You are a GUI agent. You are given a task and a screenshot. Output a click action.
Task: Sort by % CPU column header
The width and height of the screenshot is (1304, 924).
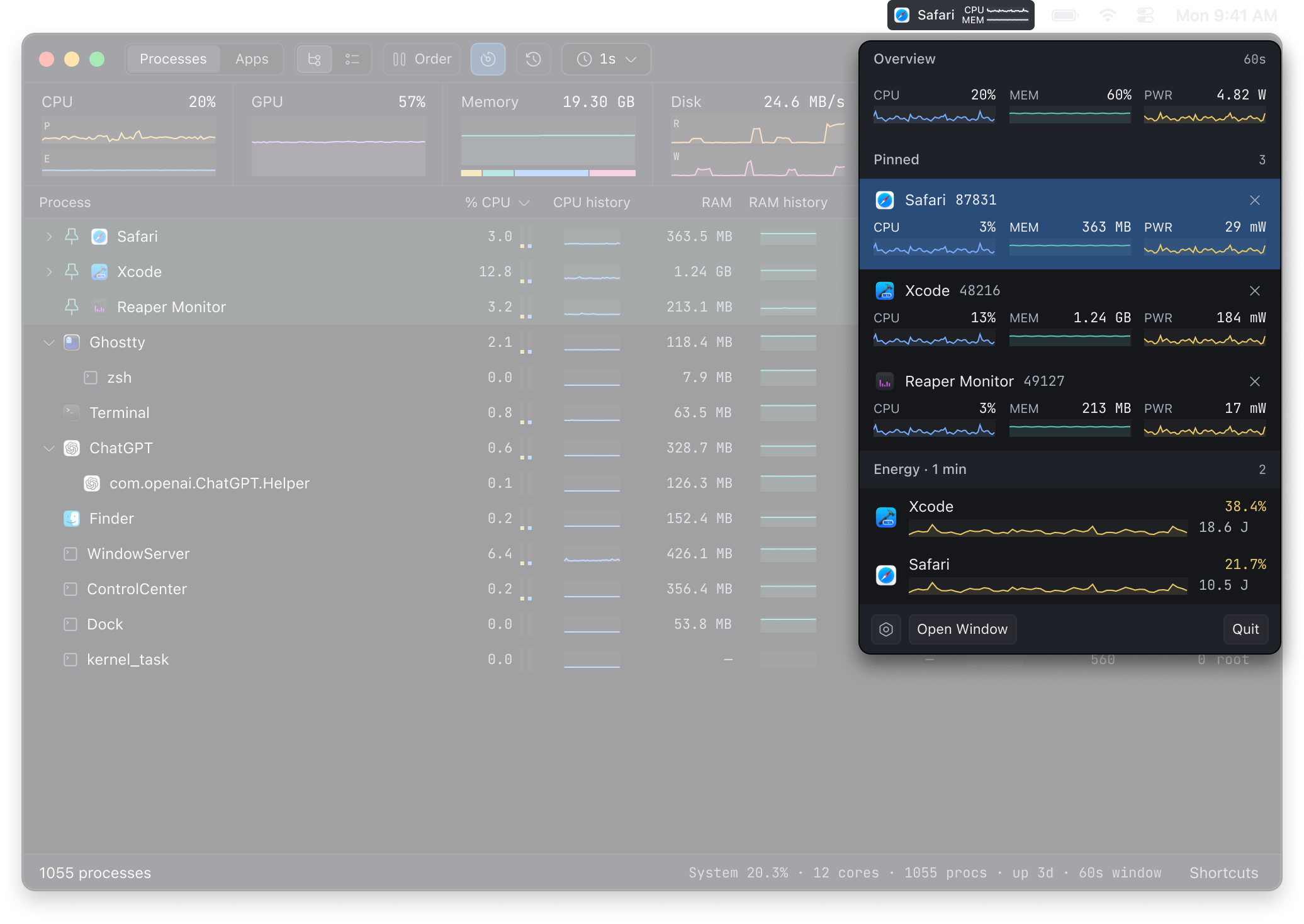(x=497, y=203)
